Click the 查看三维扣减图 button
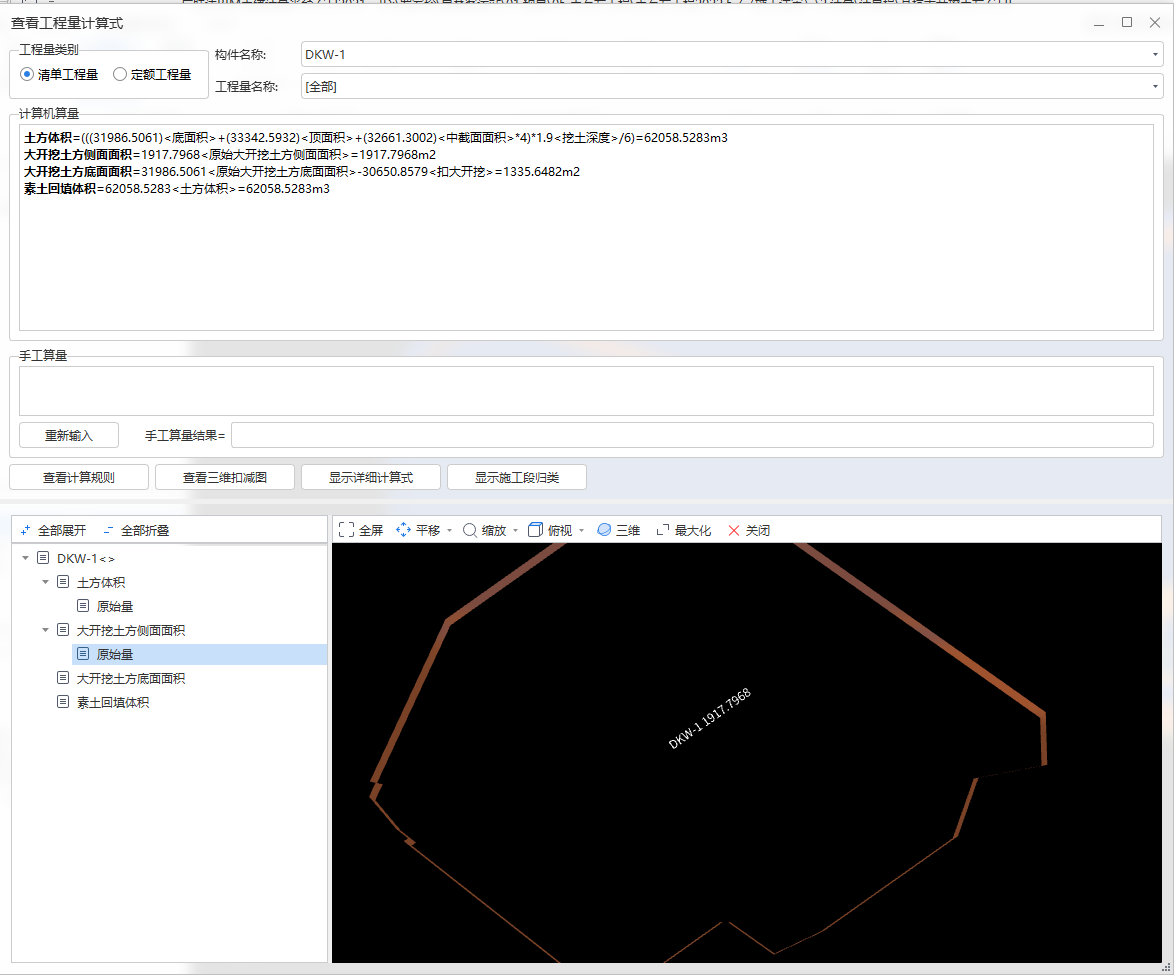1174x975 pixels. pos(225,477)
